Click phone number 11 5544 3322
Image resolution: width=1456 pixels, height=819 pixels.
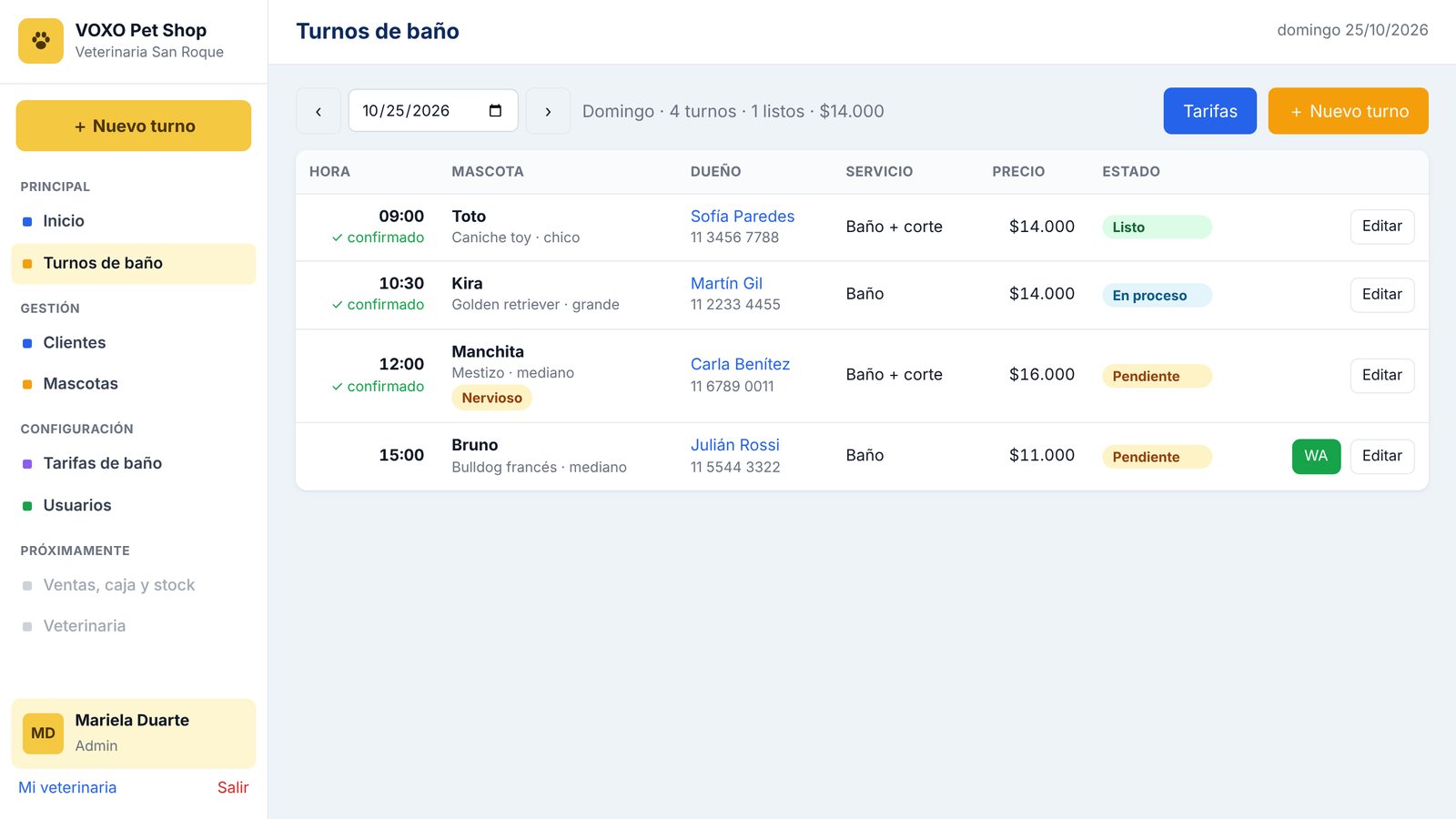734,467
